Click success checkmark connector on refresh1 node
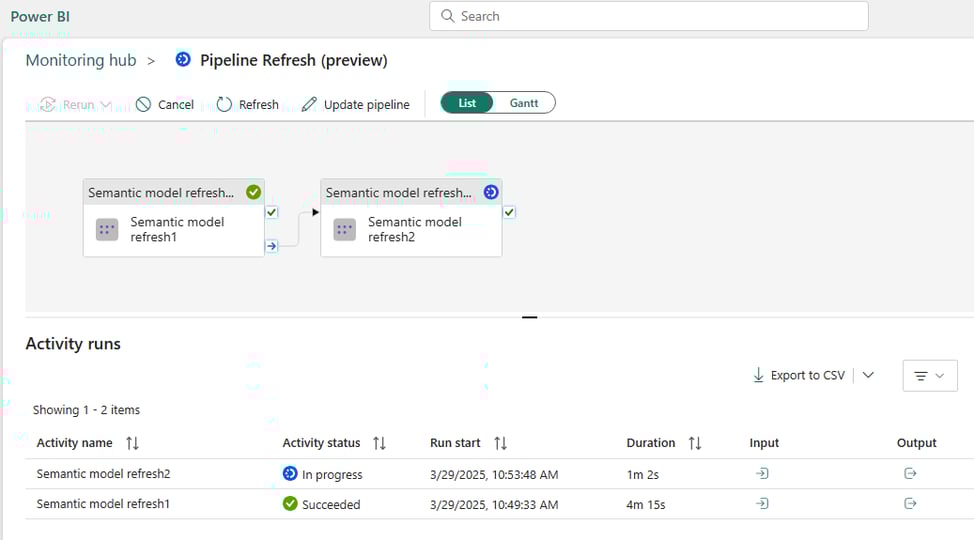This screenshot has width=974, height=540. 271,213
